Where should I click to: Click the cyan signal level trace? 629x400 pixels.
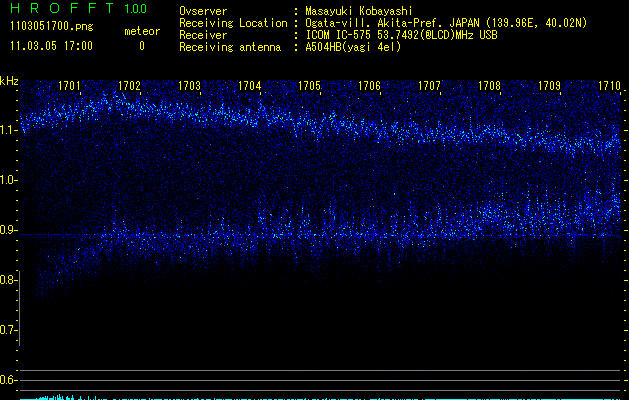pyautogui.click(x=60, y=397)
